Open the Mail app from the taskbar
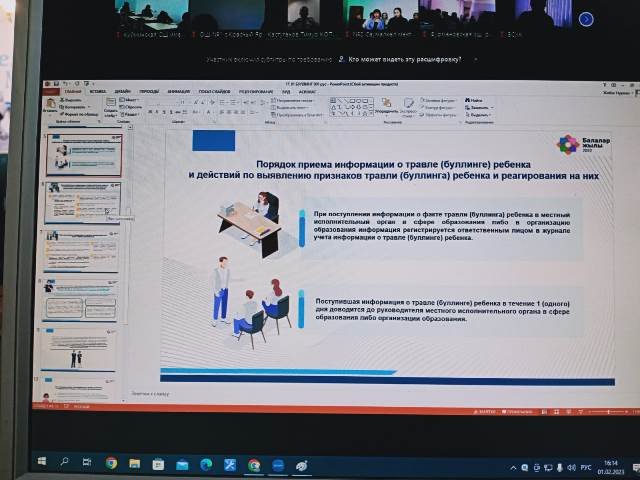Screen dimensions: 640x480 click(x=182, y=464)
